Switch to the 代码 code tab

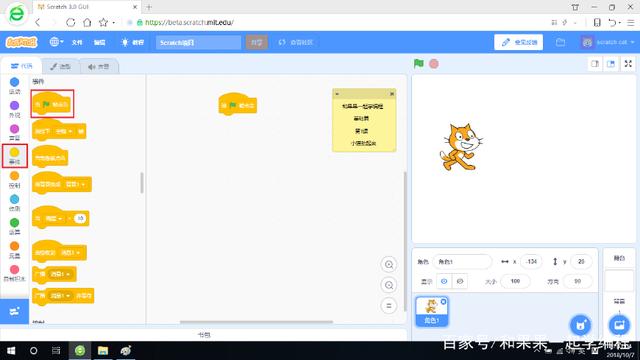[x=21, y=66]
